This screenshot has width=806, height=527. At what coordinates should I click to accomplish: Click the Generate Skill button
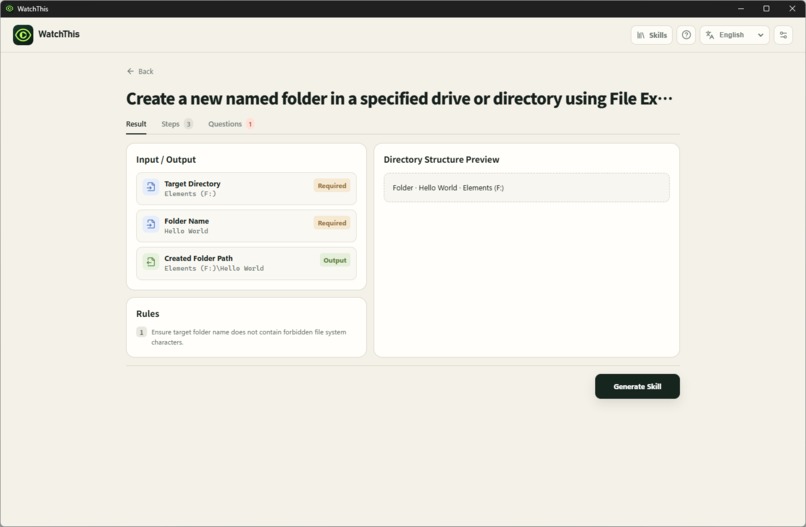(x=637, y=386)
